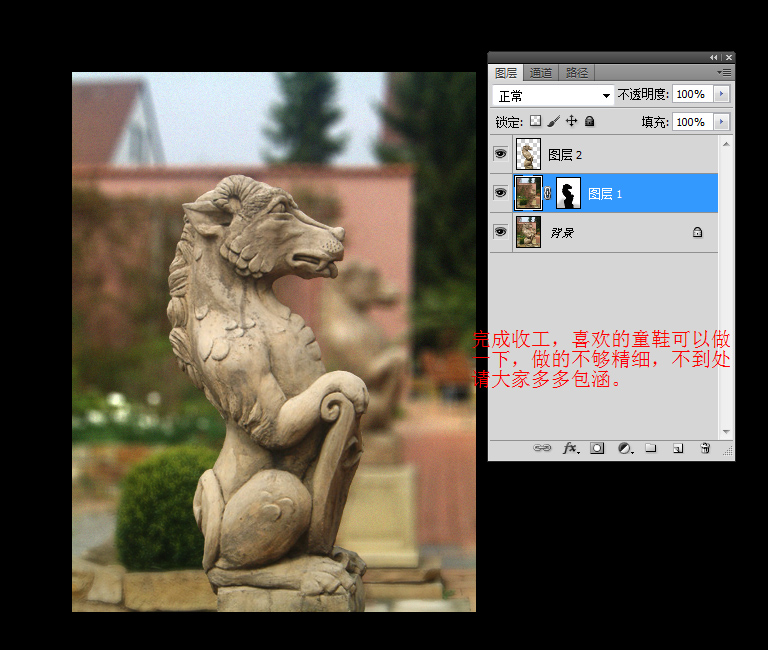The image size is (768, 650).
Task: Select the 背景 layer name
Action: point(562,232)
